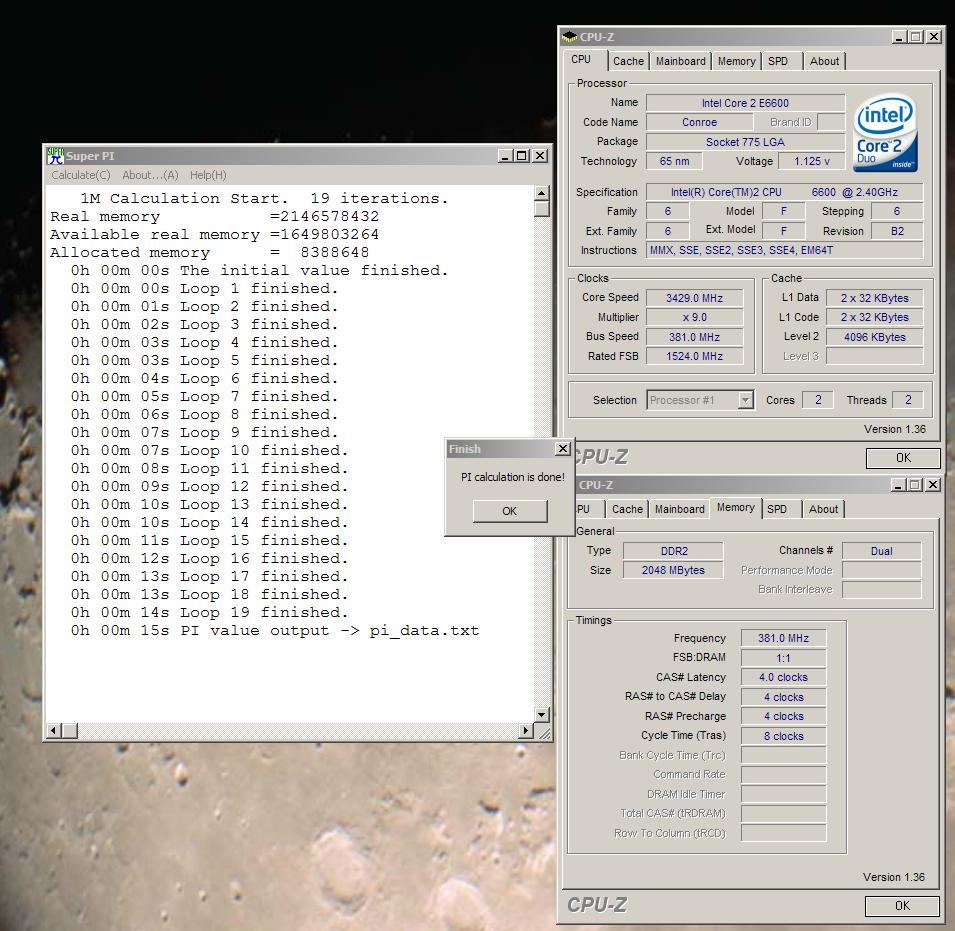Minimize the Super PI window

click(505, 156)
